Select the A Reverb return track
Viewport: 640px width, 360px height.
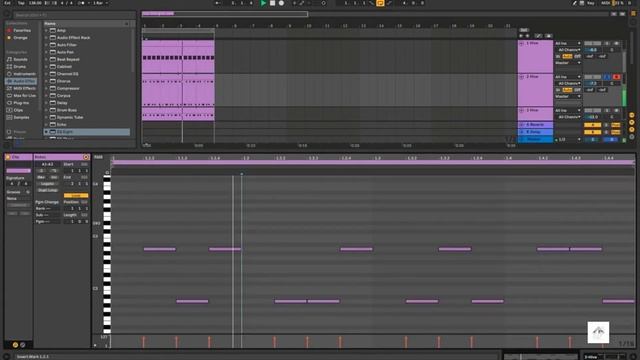pyautogui.click(x=536, y=124)
